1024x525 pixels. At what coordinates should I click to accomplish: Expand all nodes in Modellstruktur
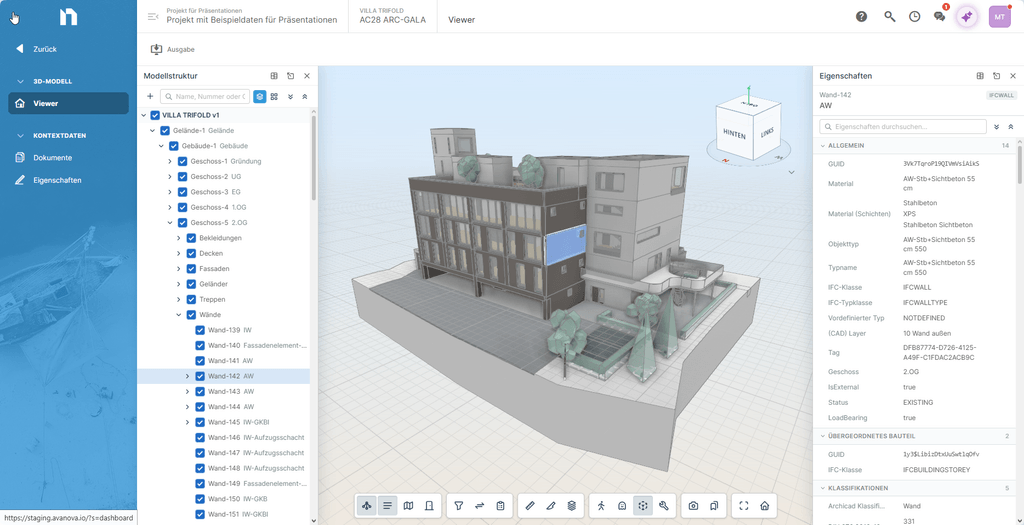point(291,97)
